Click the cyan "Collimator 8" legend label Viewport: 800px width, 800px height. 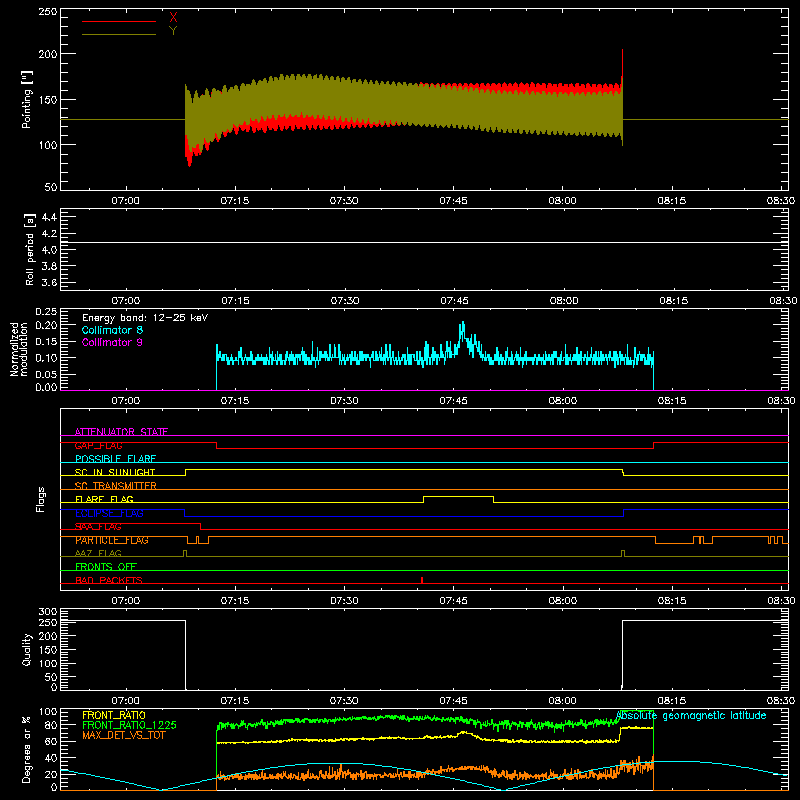click(112, 330)
